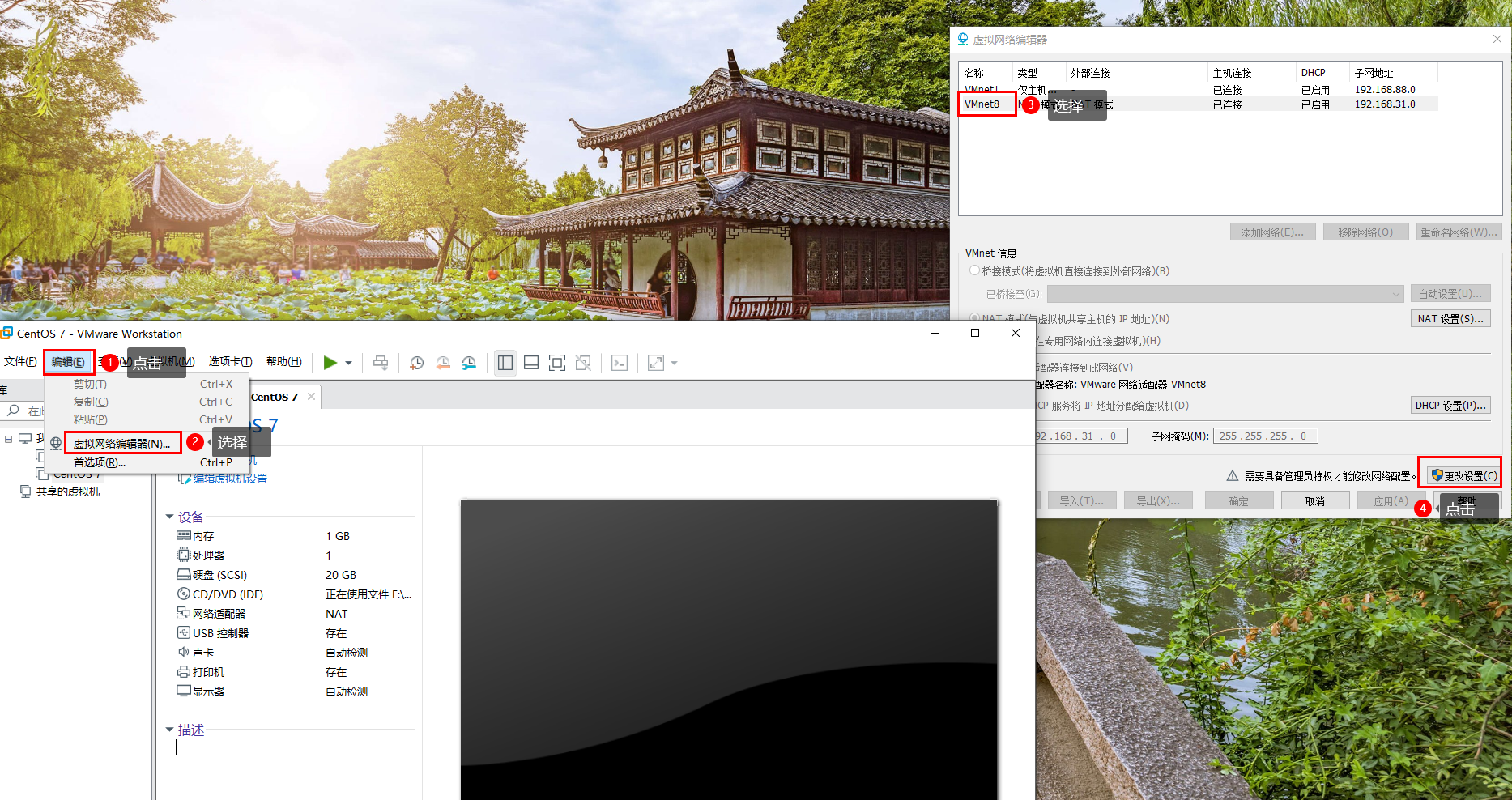Click the sound card device icon
1512x800 pixels.
click(x=184, y=653)
